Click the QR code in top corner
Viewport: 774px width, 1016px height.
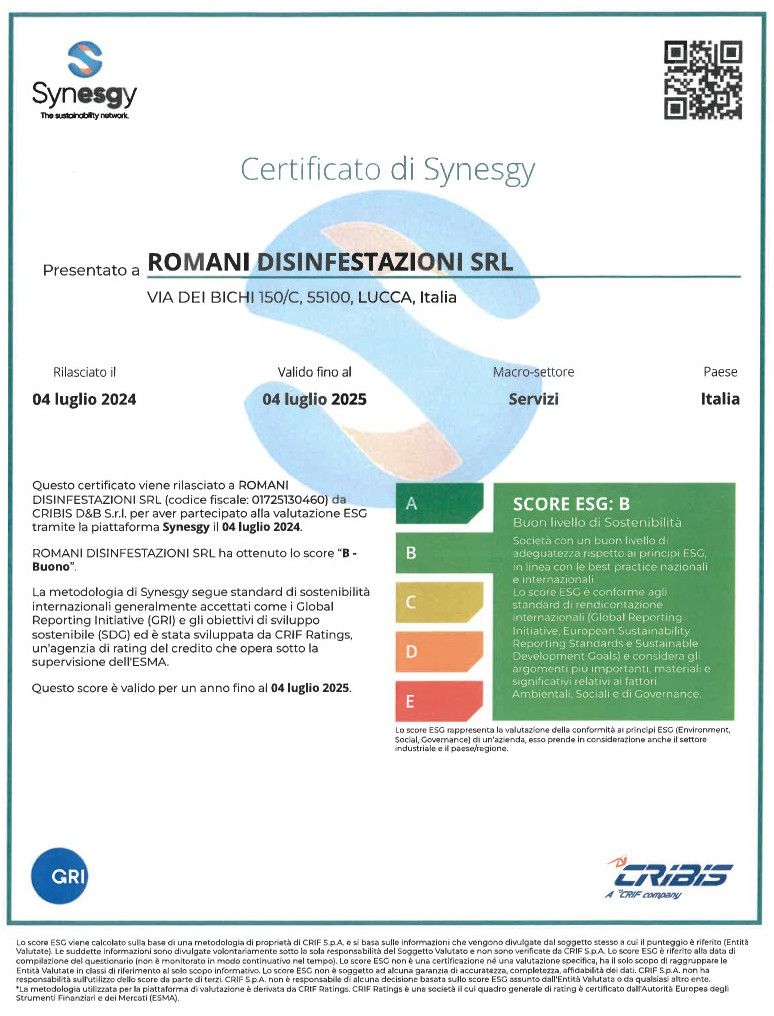point(703,80)
